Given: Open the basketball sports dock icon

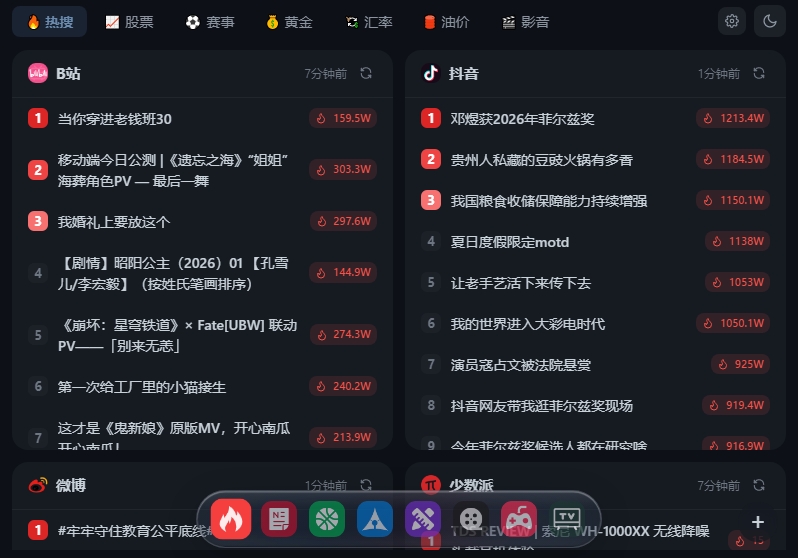Looking at the screenshot, I should tap(327, 519).
